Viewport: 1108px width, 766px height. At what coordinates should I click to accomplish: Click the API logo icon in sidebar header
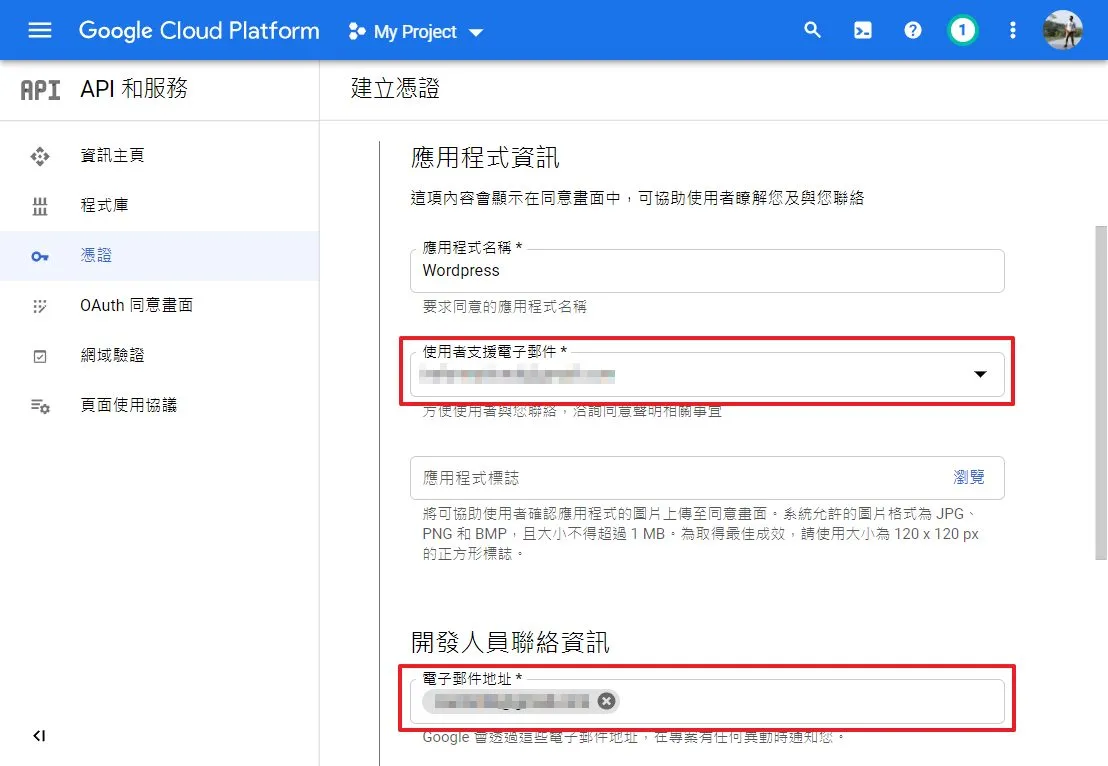40,90
